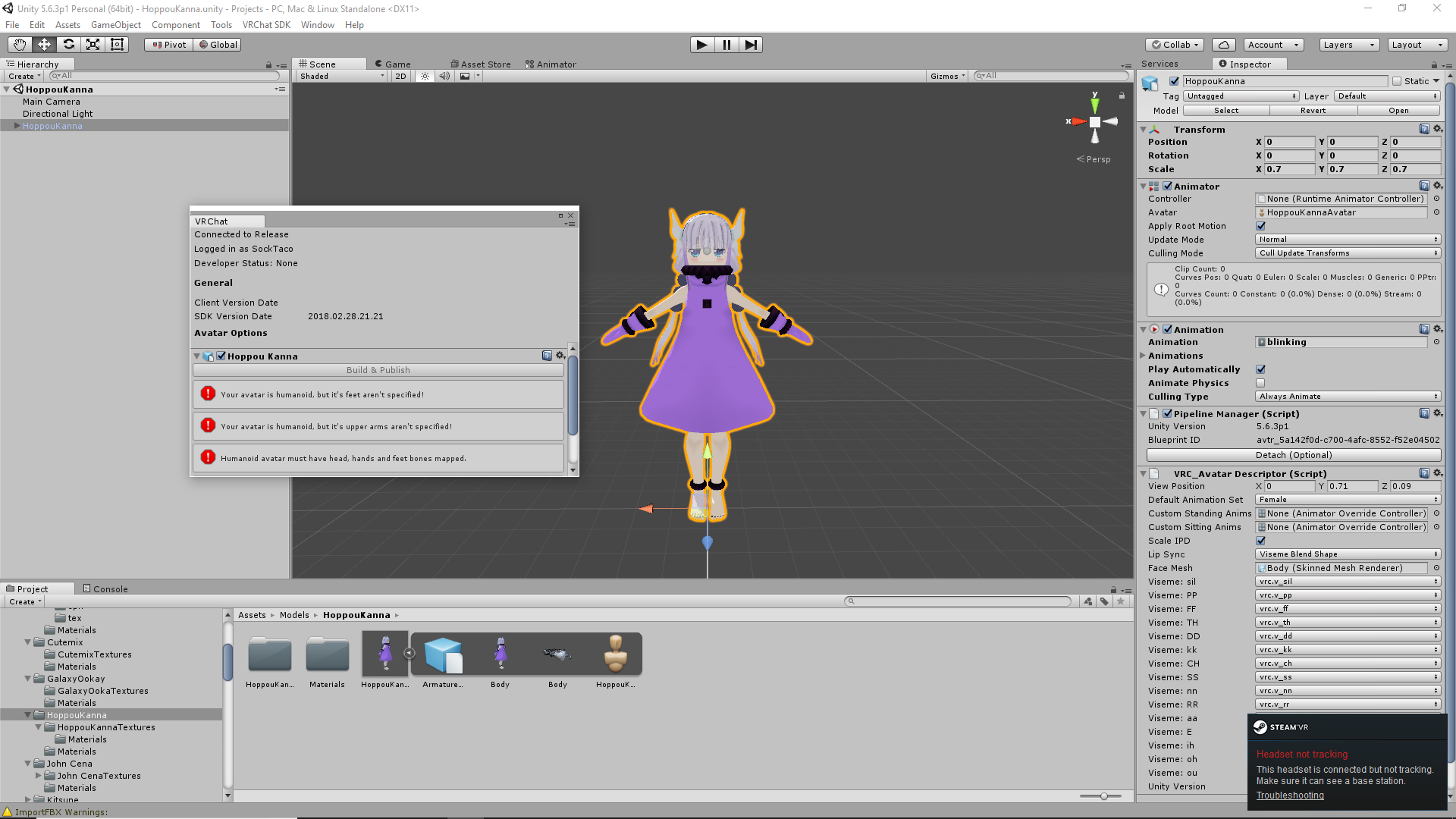
Task: Select the Rotate tool
Action: pos(68,45)
